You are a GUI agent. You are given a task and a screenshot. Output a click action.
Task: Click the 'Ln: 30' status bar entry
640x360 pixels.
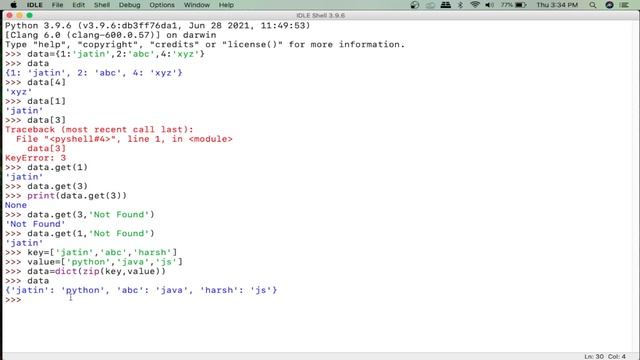pyautogui.click(x=594, y=356)
